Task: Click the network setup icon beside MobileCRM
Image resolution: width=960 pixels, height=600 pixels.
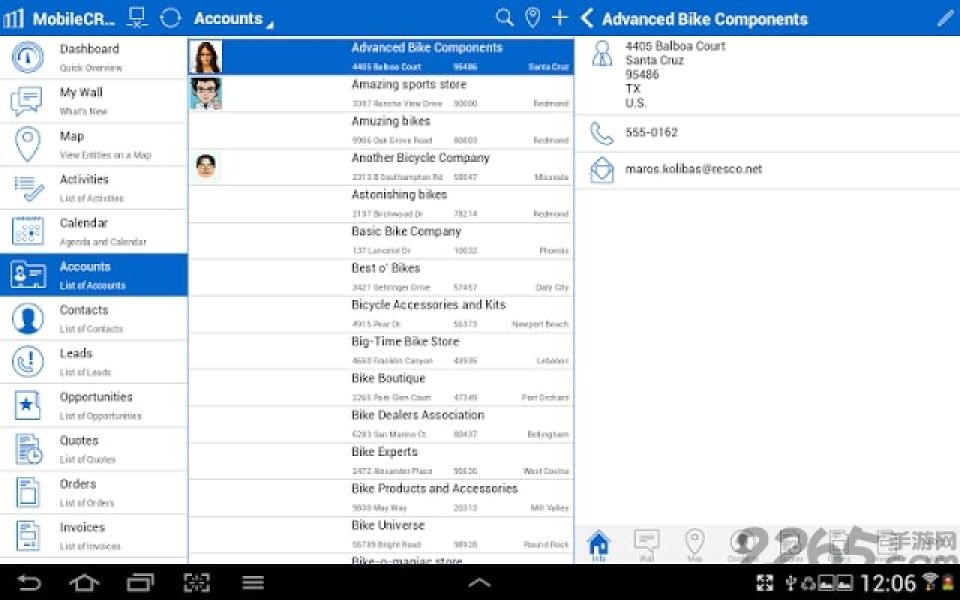Action: [x=137, y=18]
